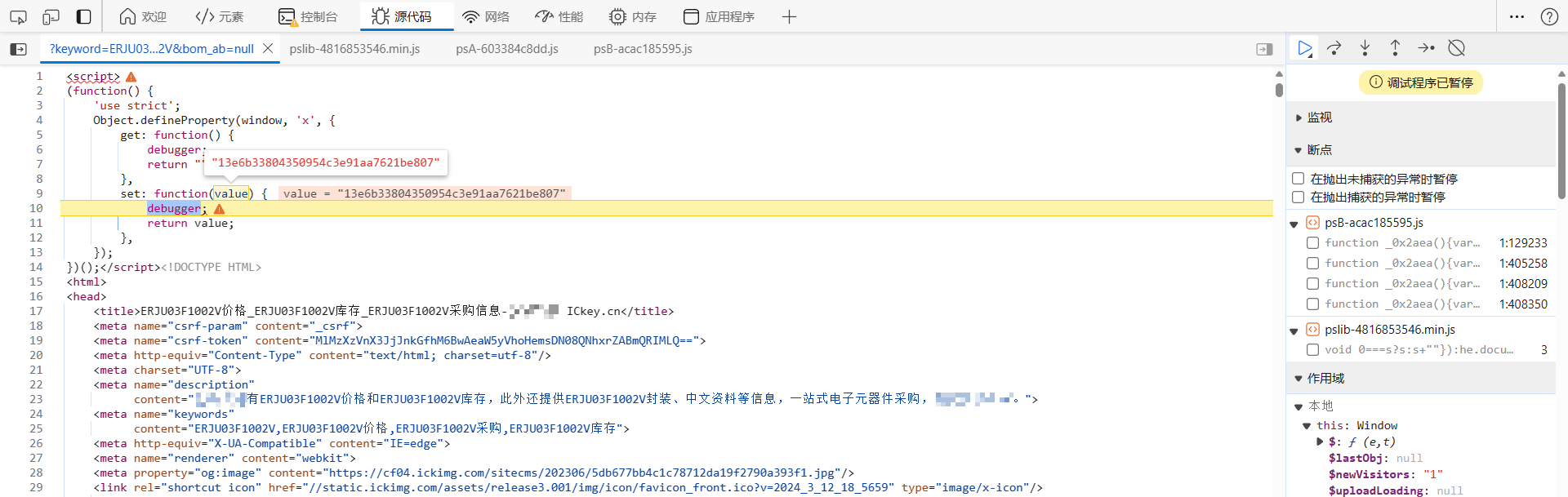Check breakpoint at 1:408350
Viewport: 1568px width, 497px height.
pos(1312,304)
